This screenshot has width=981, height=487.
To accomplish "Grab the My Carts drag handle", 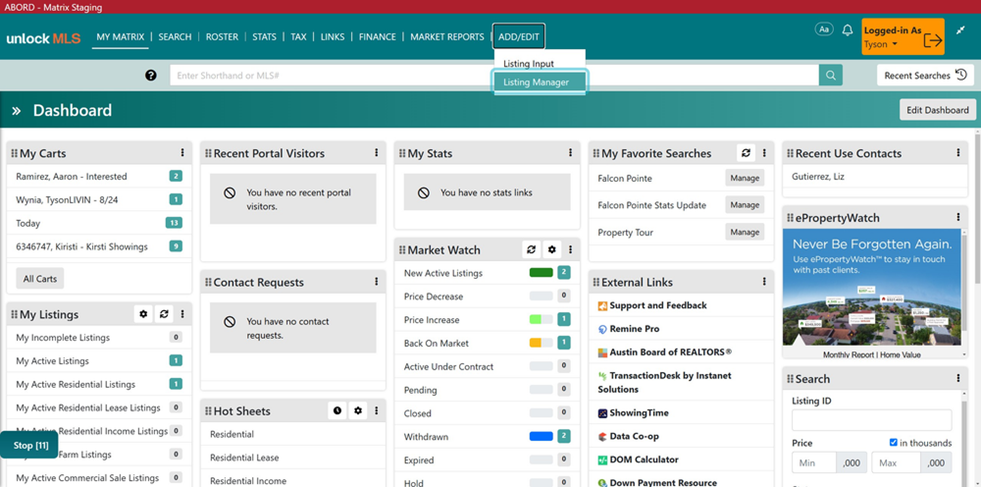I will coord(14,153).
